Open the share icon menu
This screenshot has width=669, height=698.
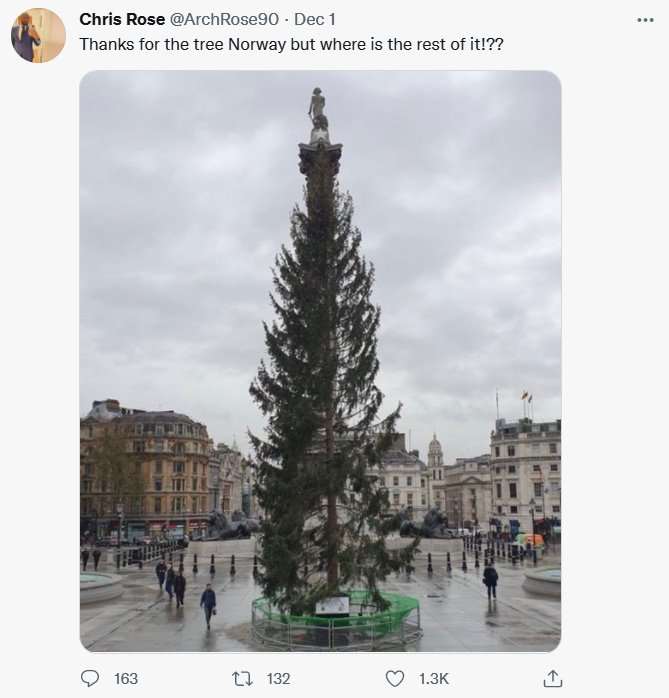pos(552,678)
